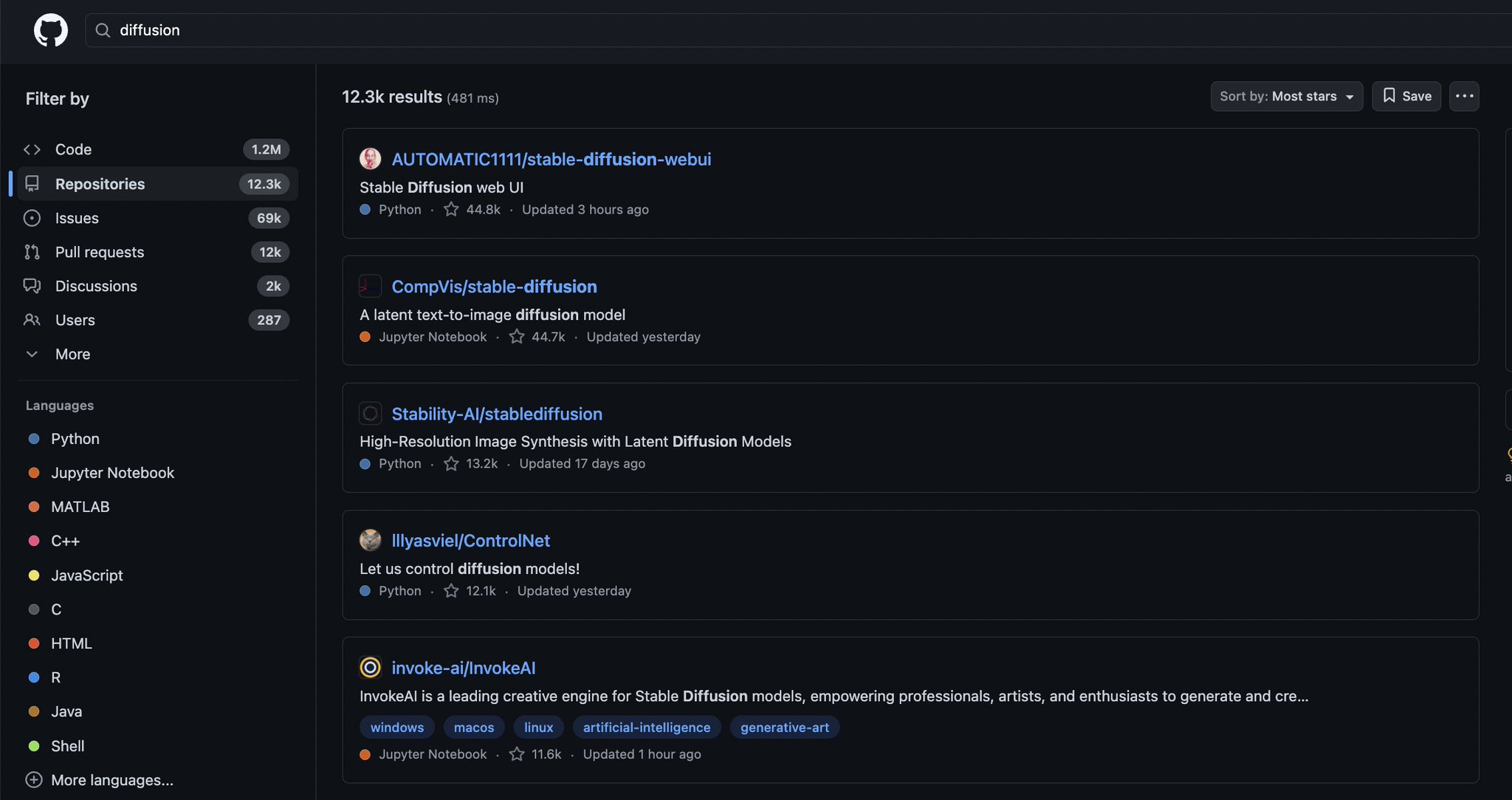Viewport: 1512px width, 800px height.
Task: Toggle the Python language filter
Action: pos(75,438)
